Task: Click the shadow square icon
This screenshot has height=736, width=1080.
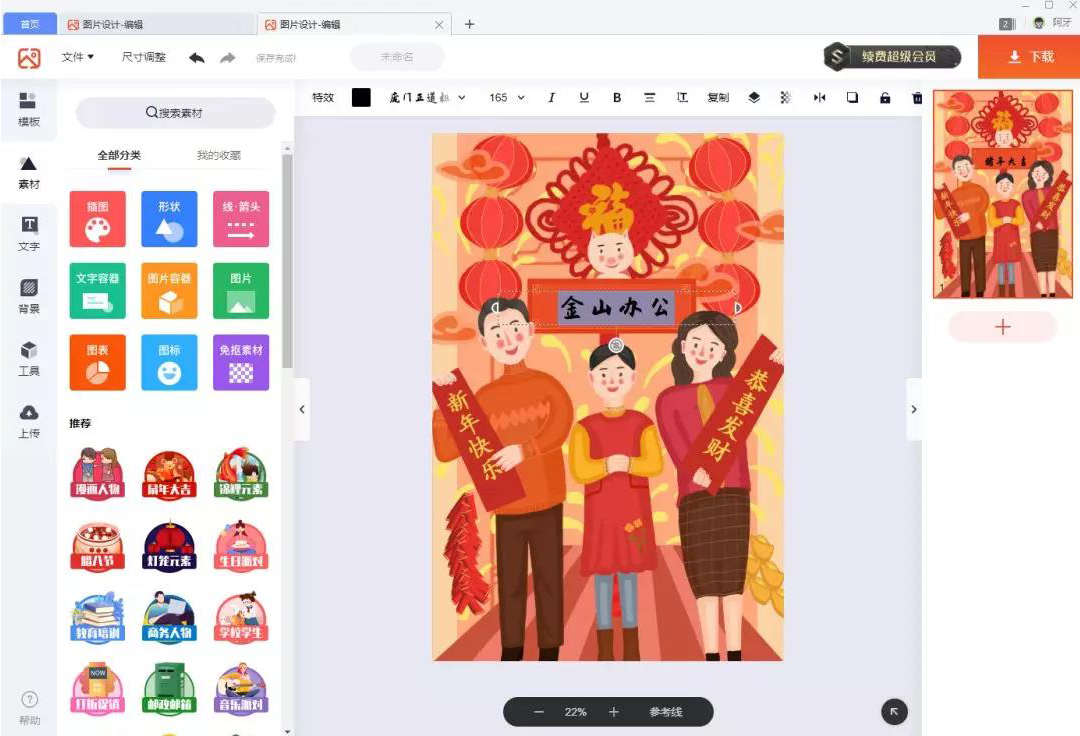Action: tap(852, 98)
